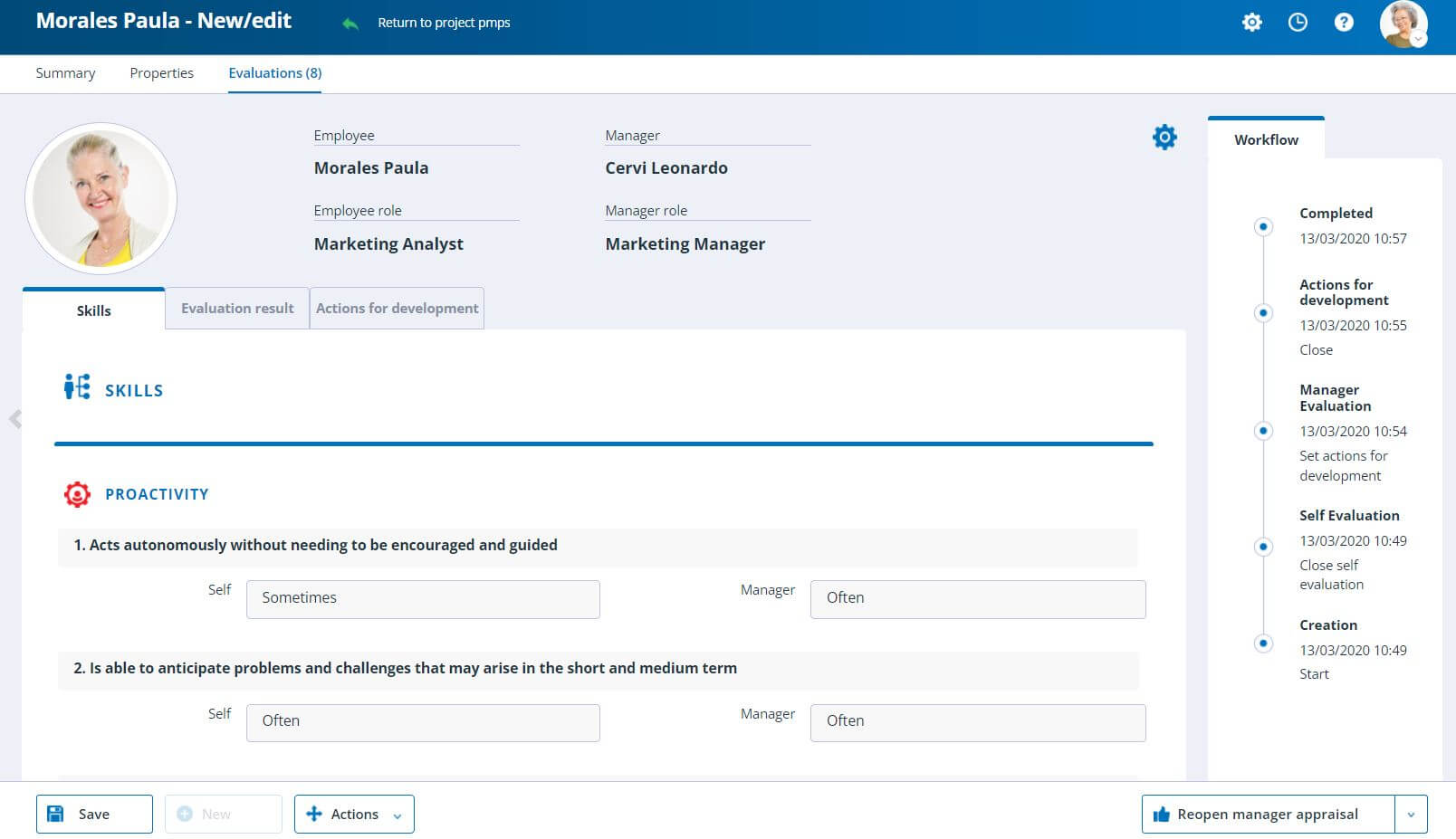The width and height of the screenshot is (1456, 839).
Task: Open the Manager dropdown for question 2
Action: 977,721
